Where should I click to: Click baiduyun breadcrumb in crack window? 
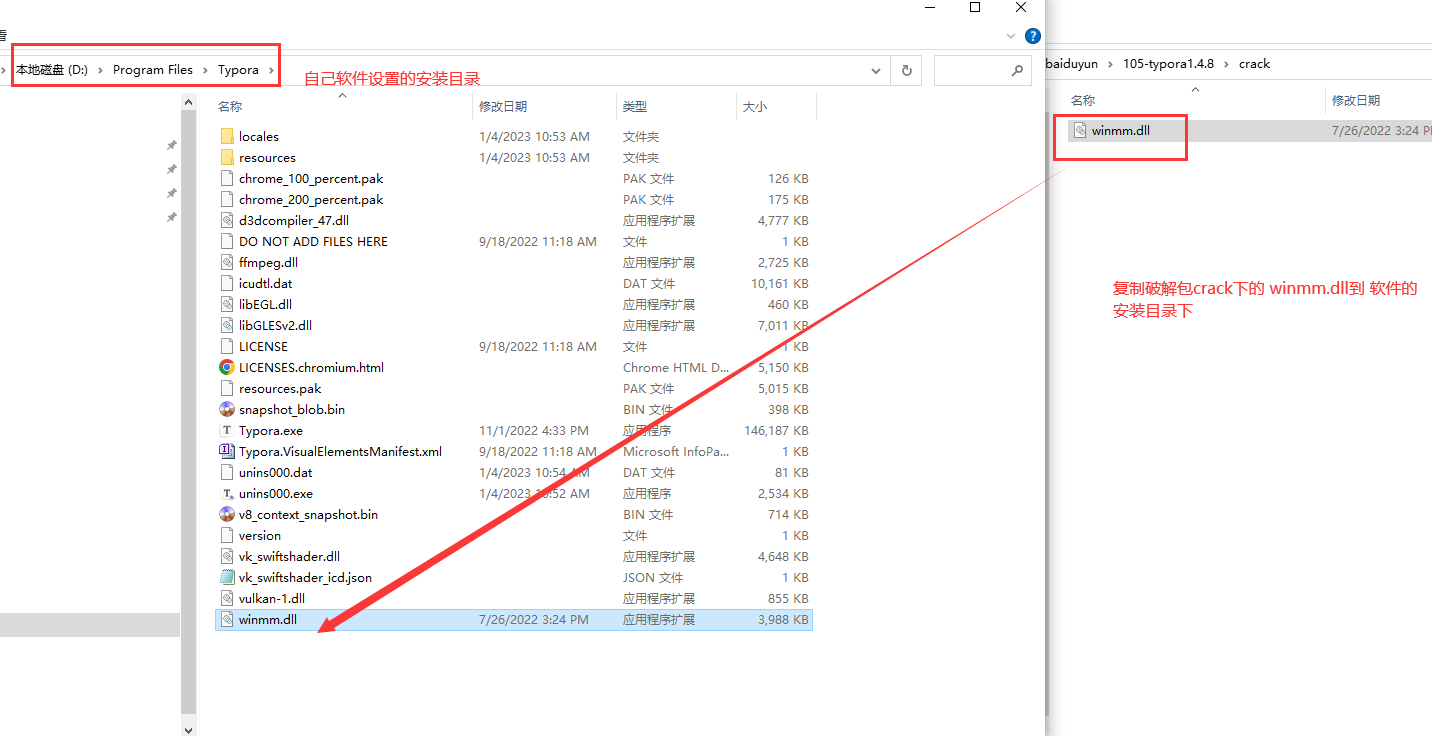[1072, 63]
